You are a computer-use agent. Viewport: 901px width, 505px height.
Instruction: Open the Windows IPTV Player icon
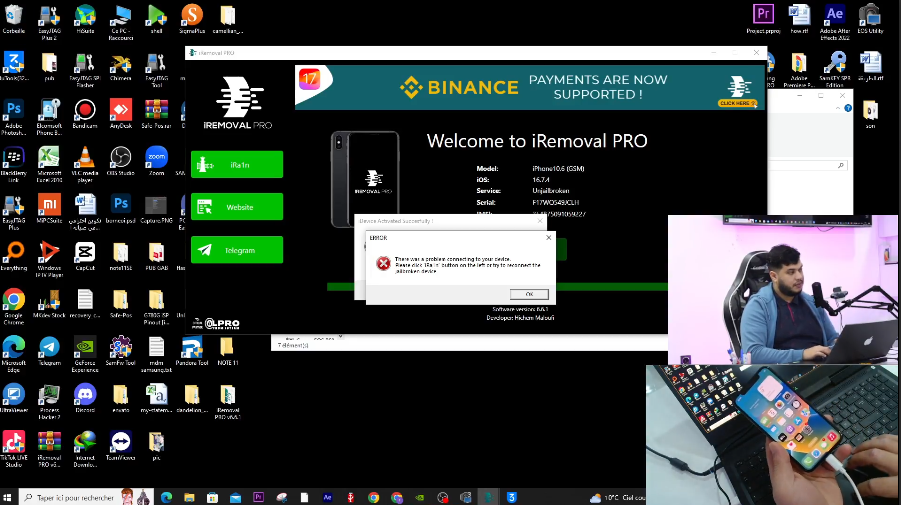(x=49, y=260)
